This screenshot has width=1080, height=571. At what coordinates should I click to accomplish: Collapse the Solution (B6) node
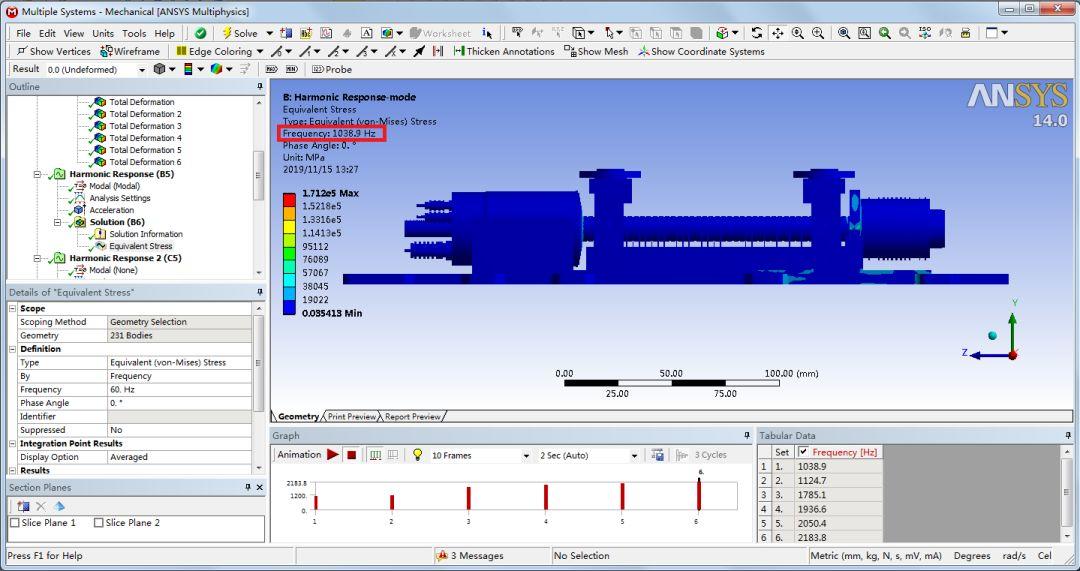point(58,222)
